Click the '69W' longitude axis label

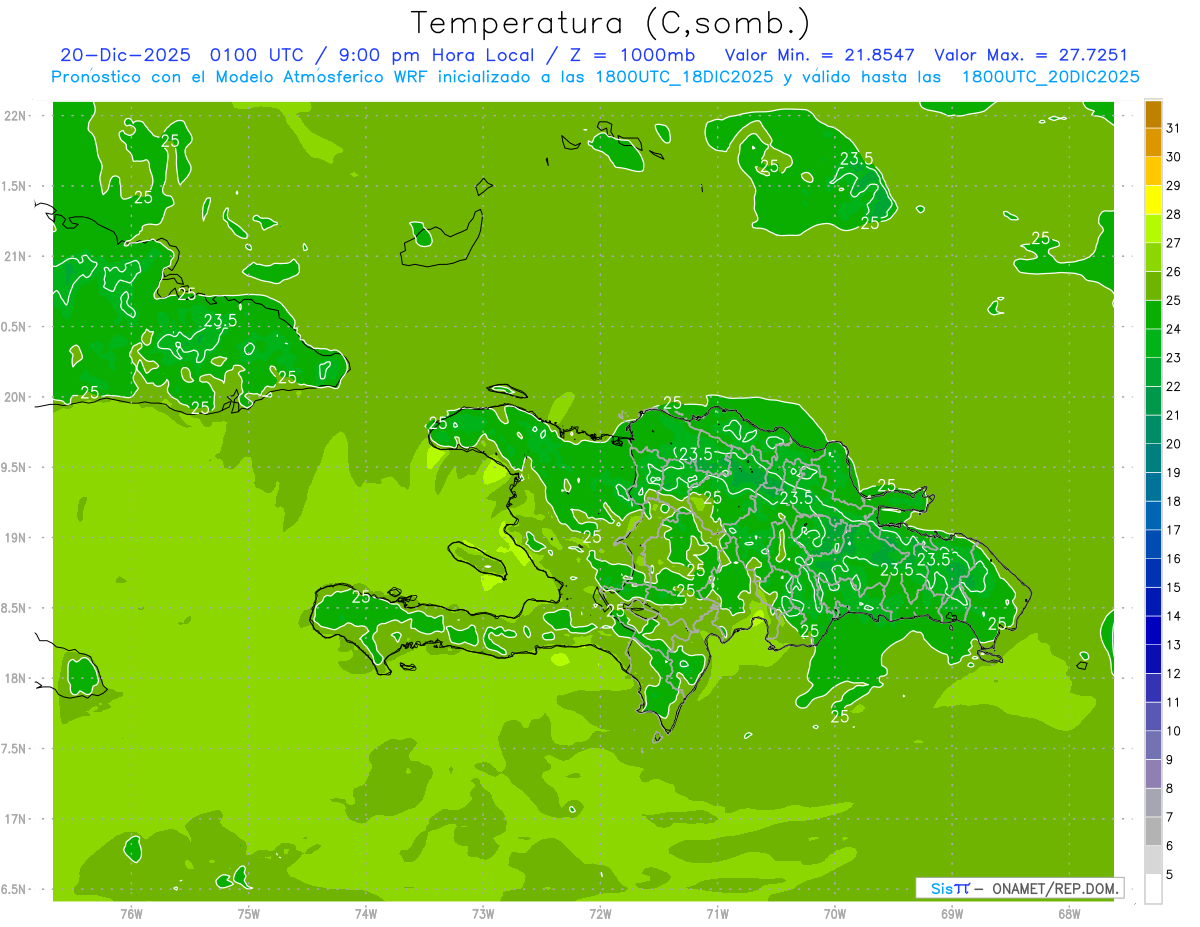[952, 913]
